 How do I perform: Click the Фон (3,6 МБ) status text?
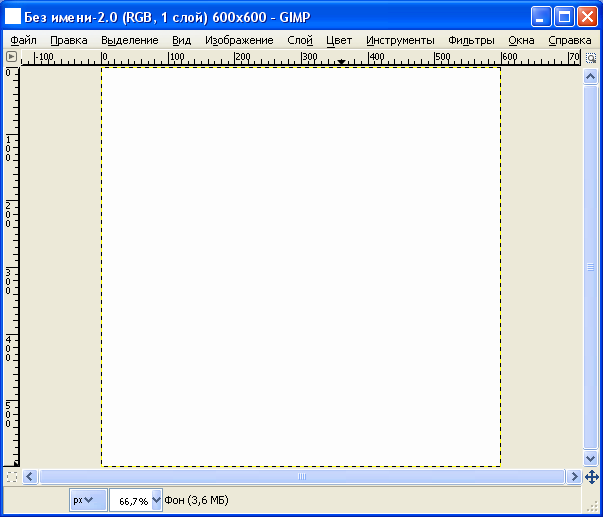point(197,500)
